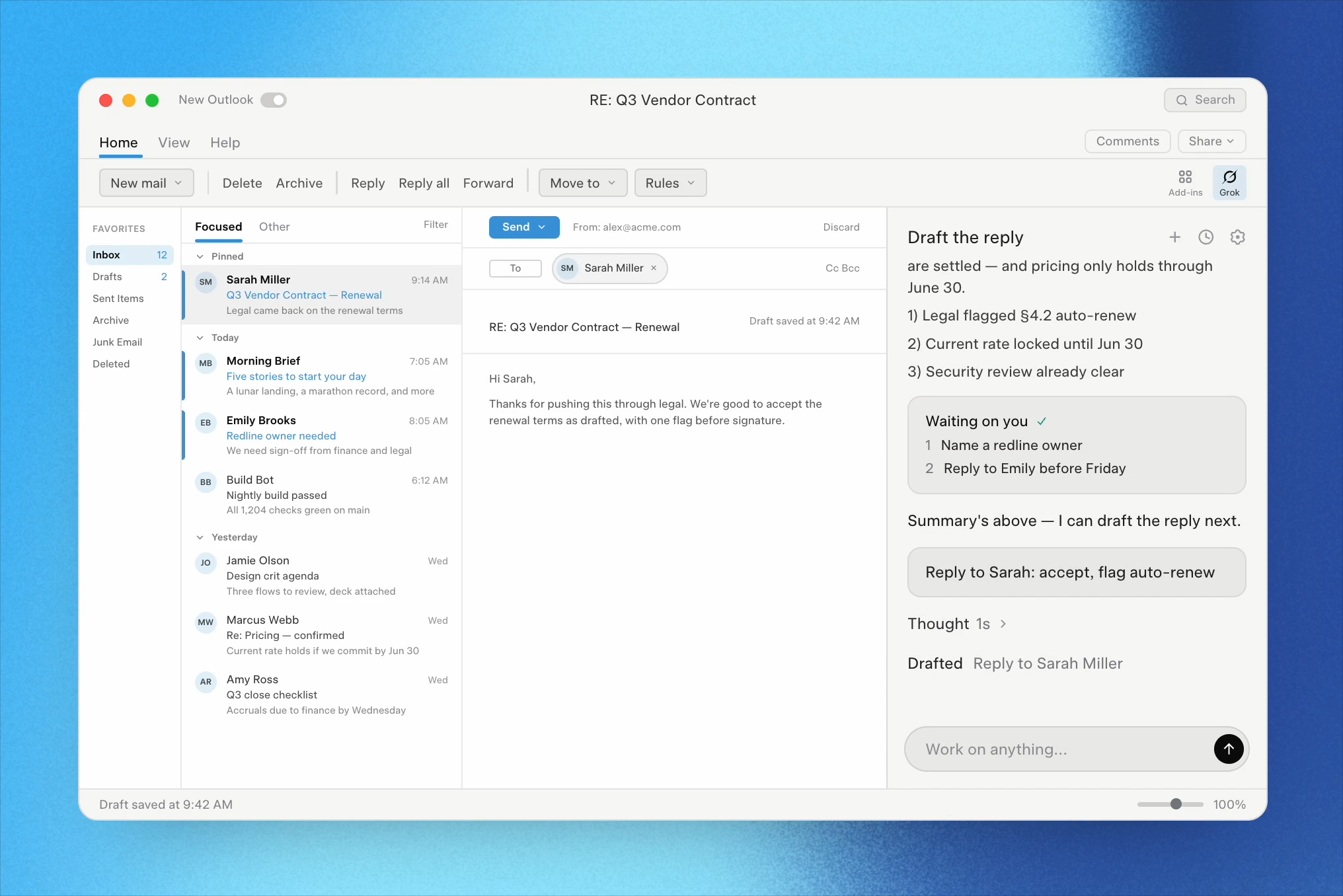The image size is (1343, 896).
Task: Open Send options dropdown arrow
Action: pyautogui.click(x=543, y=227)
